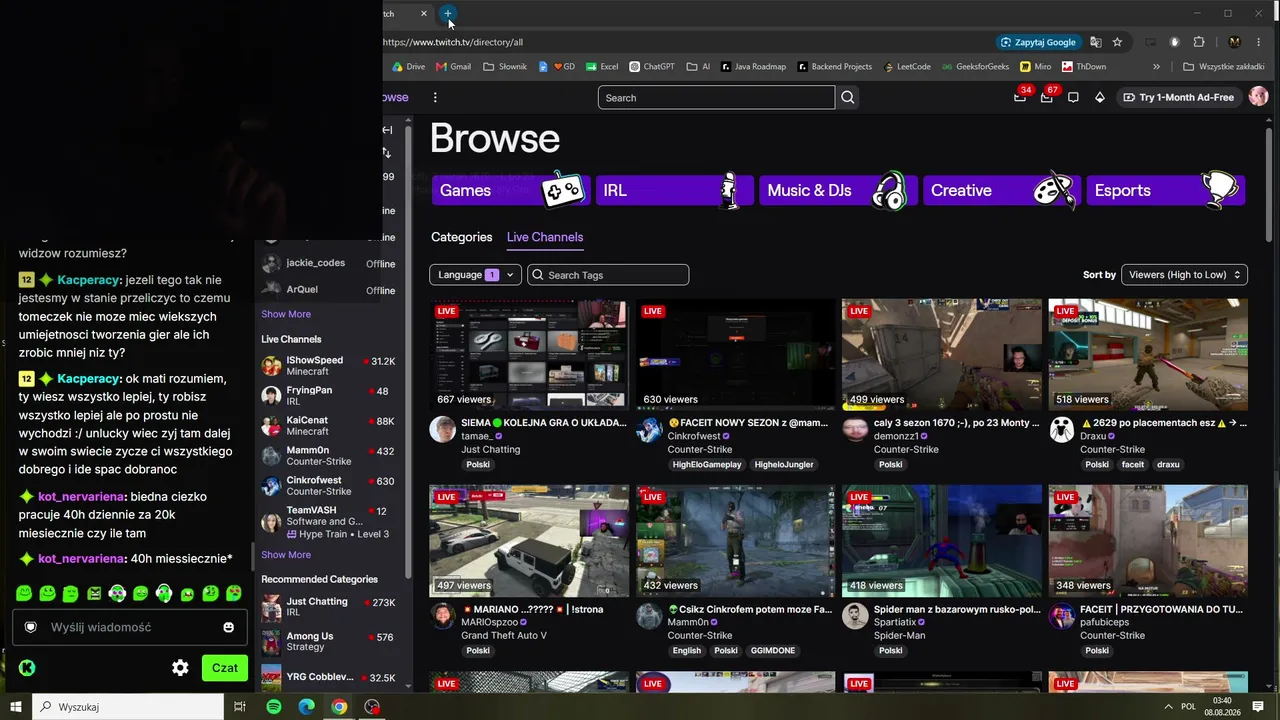Click the Drive bookmark
The height and width of the screenshot is (720, 1280).
click(408, 67)
